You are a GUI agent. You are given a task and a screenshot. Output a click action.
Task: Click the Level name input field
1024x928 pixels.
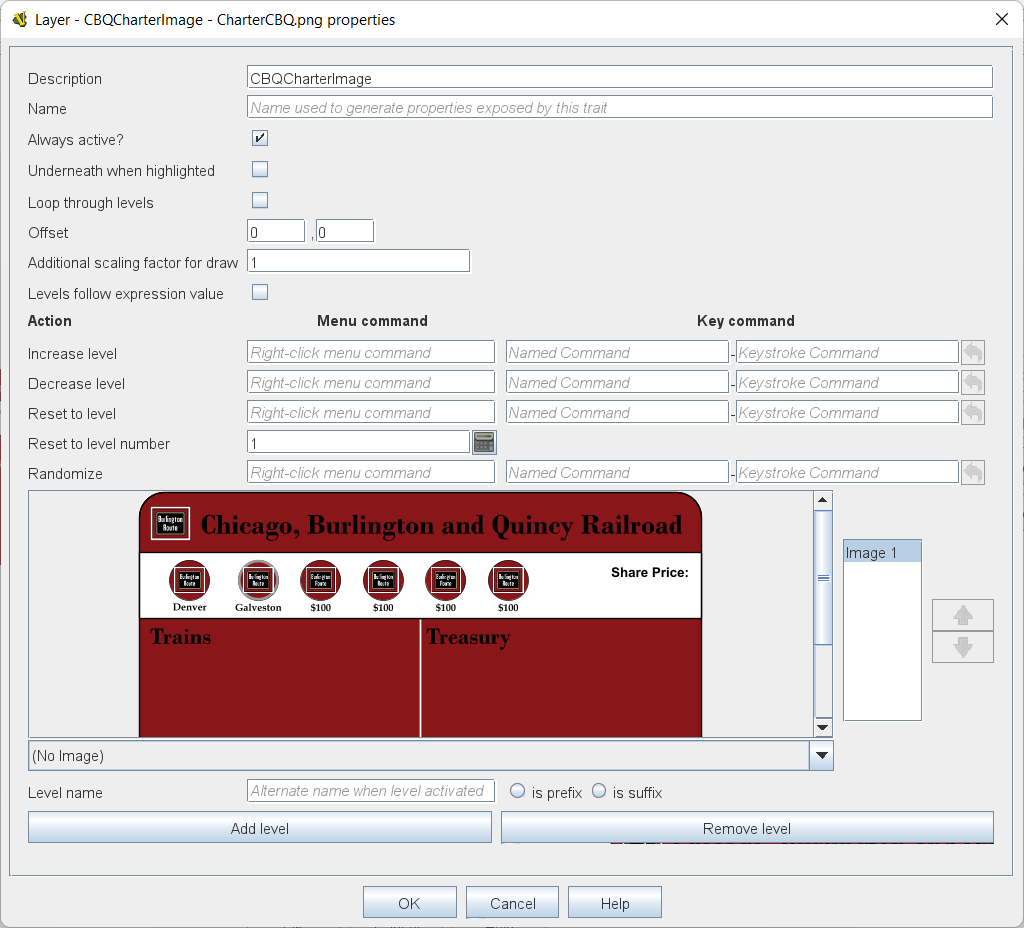tap(371, 791)
